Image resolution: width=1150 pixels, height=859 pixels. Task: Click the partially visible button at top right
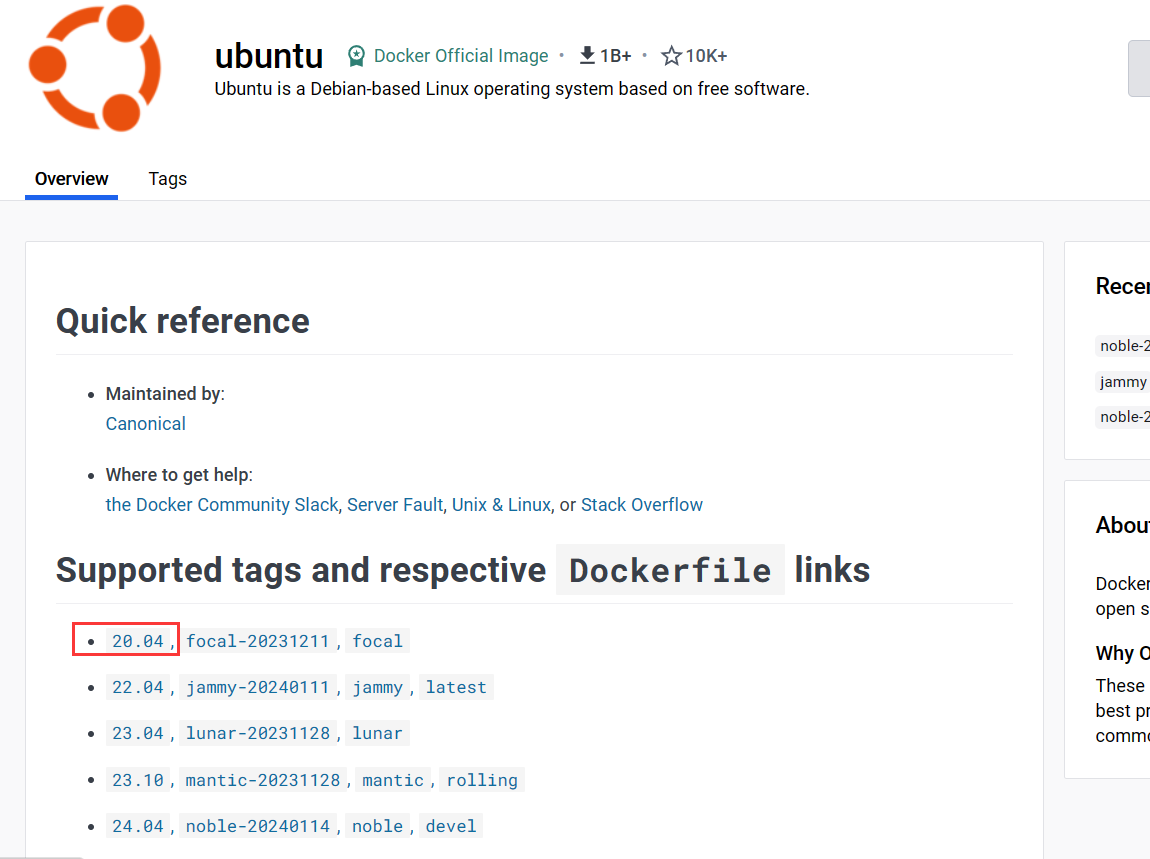point(1139,69)
